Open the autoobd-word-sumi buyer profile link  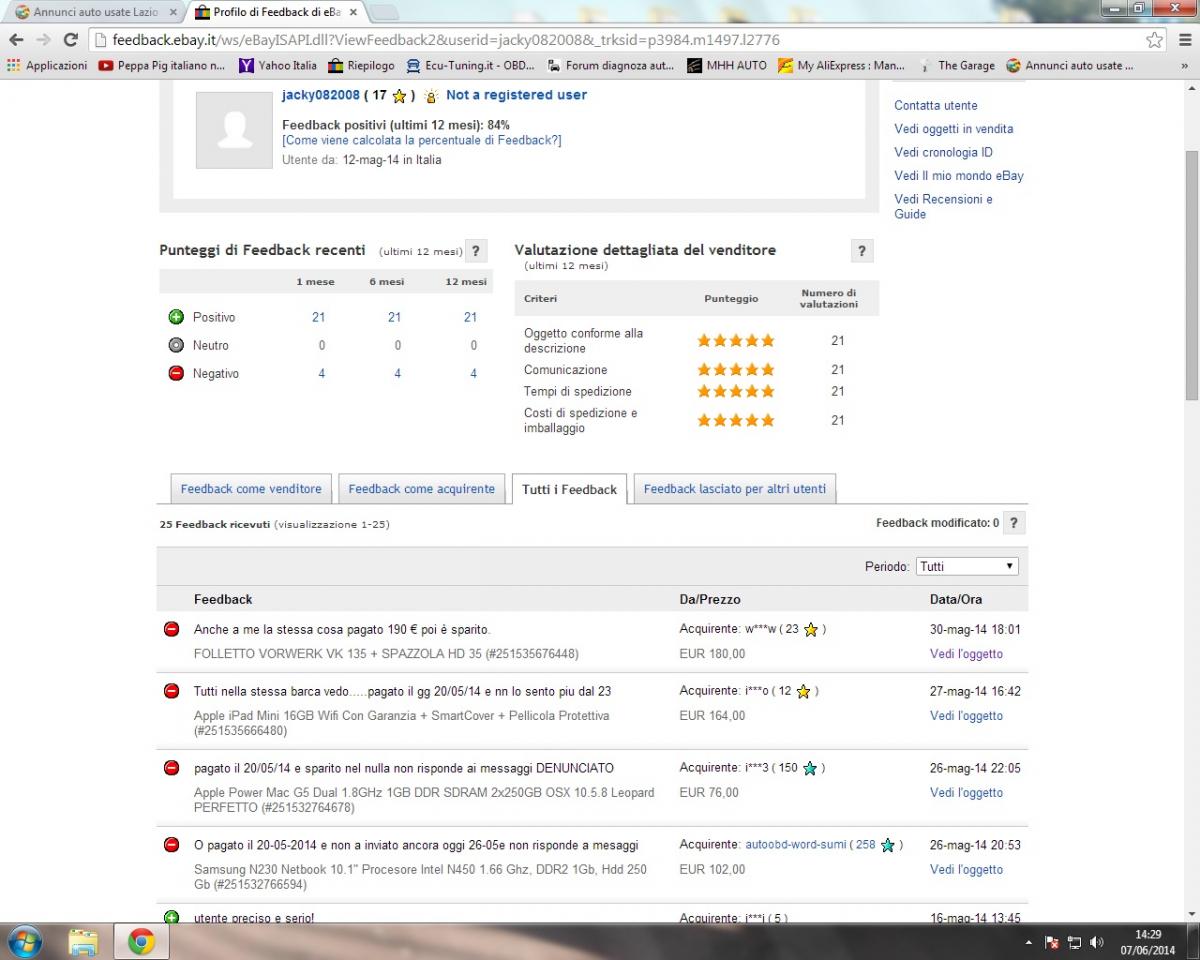(795, 845)
